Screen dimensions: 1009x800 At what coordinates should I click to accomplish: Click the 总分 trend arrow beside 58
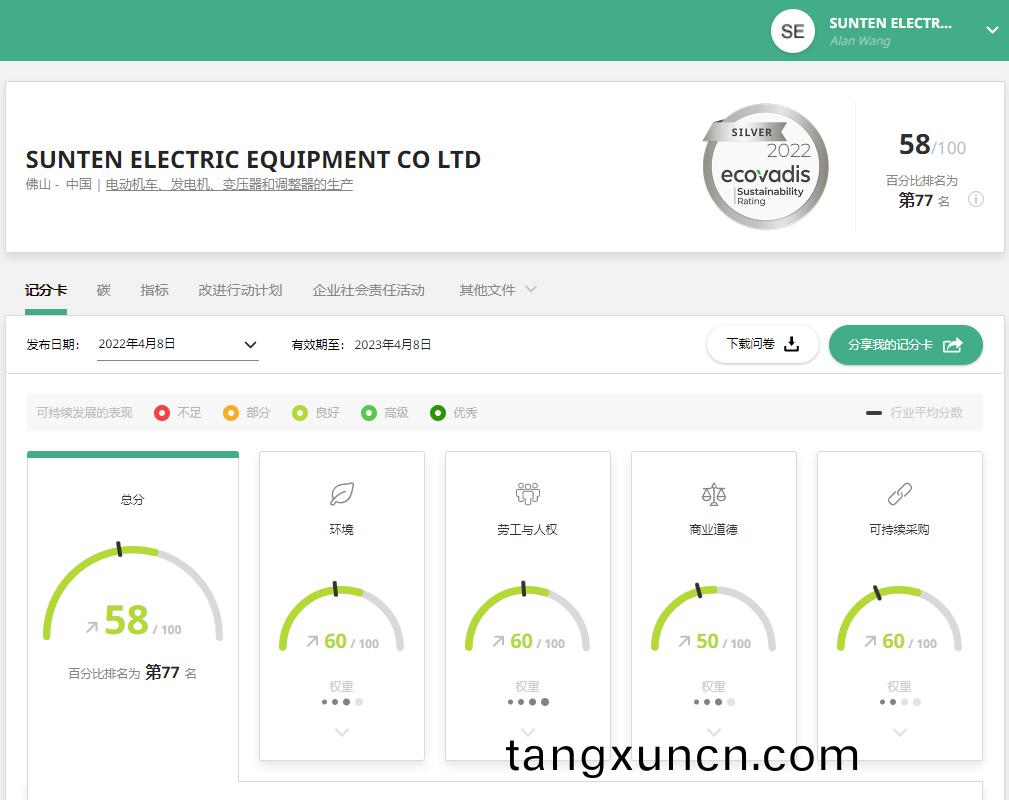pos(92,626)
